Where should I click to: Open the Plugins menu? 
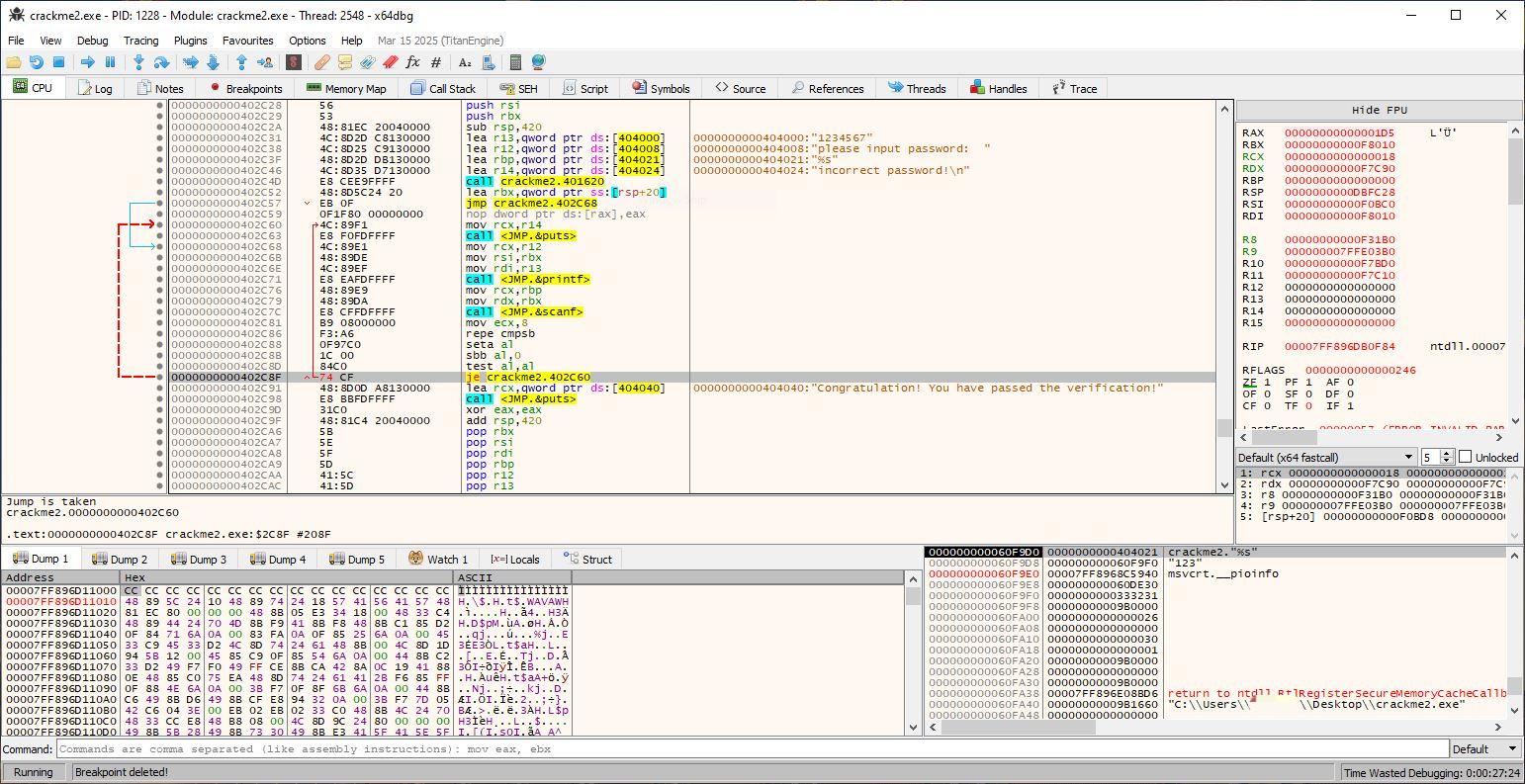pyautogui.click(x=190, y=41)
